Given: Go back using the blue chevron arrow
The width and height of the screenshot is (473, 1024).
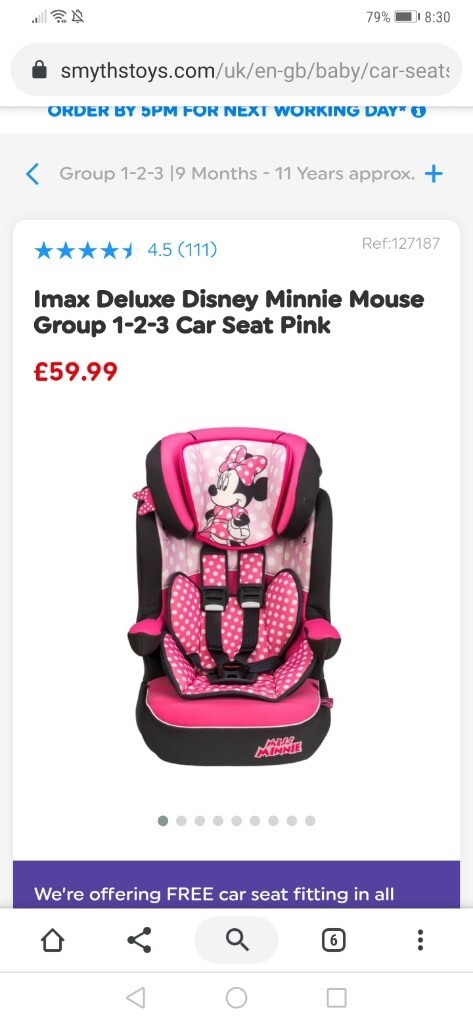Looking at the screenshot, I should click(x=32, y=174).
